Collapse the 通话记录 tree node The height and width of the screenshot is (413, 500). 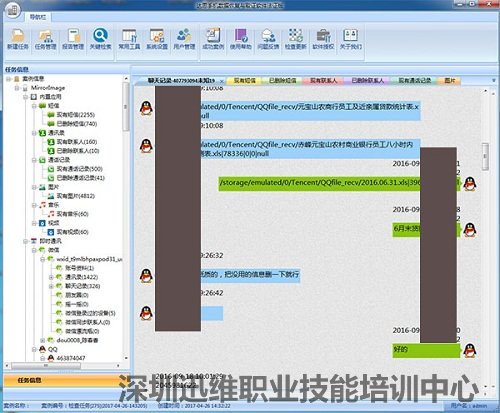pyautogui.click(x=34, y=160)
